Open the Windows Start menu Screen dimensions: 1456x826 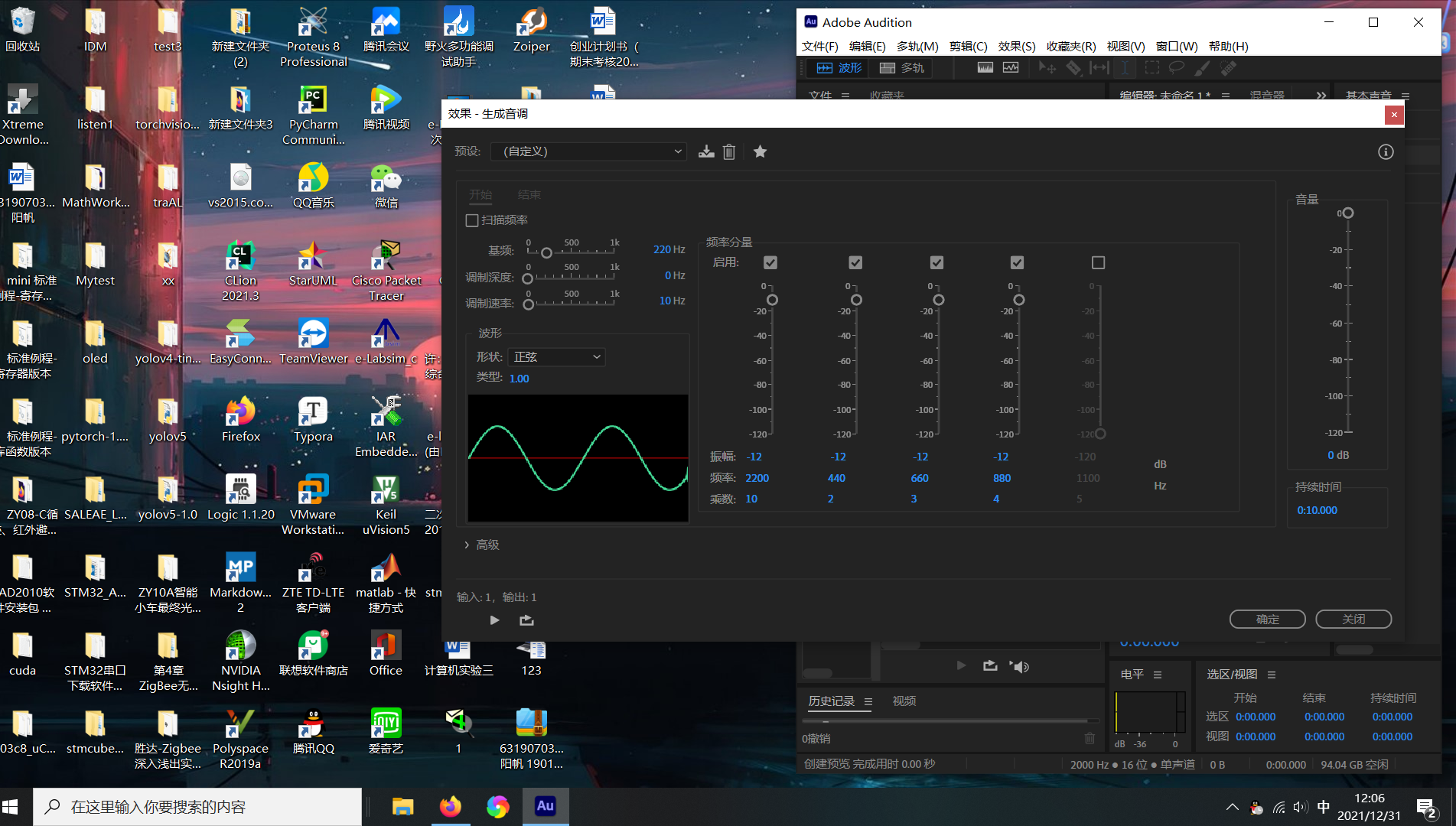coord(11,806)
